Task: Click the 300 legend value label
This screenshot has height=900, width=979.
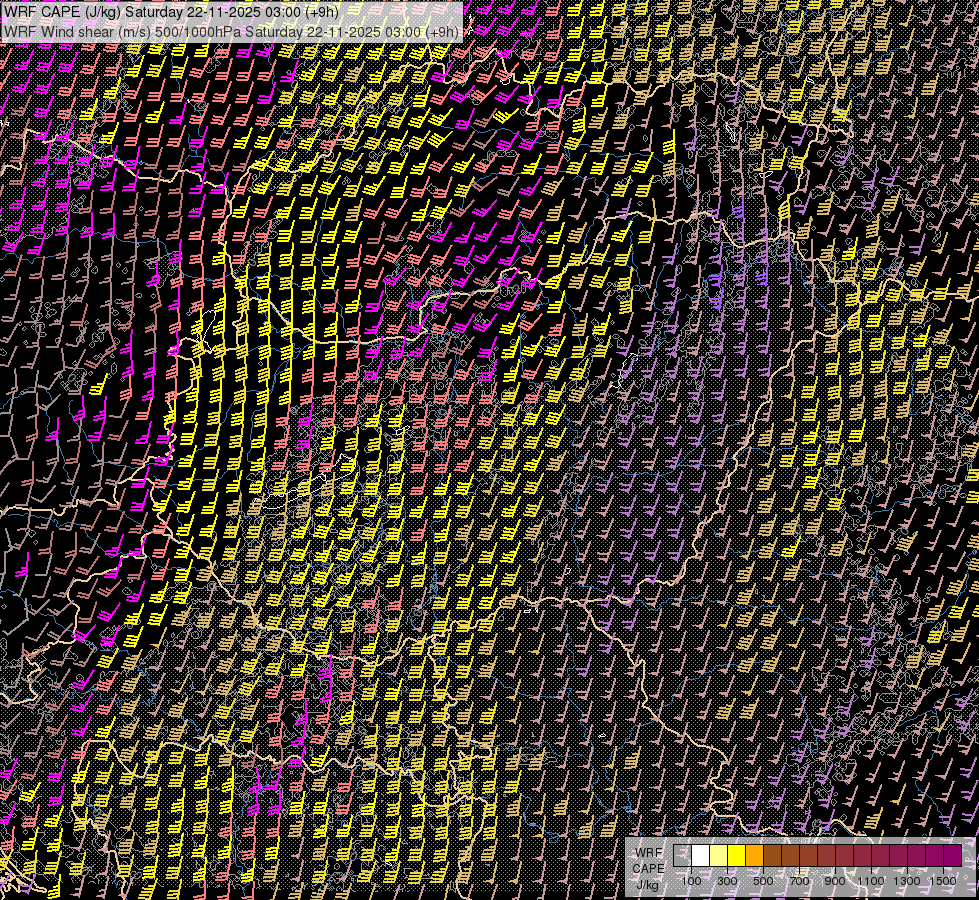Action: [727, 881]
